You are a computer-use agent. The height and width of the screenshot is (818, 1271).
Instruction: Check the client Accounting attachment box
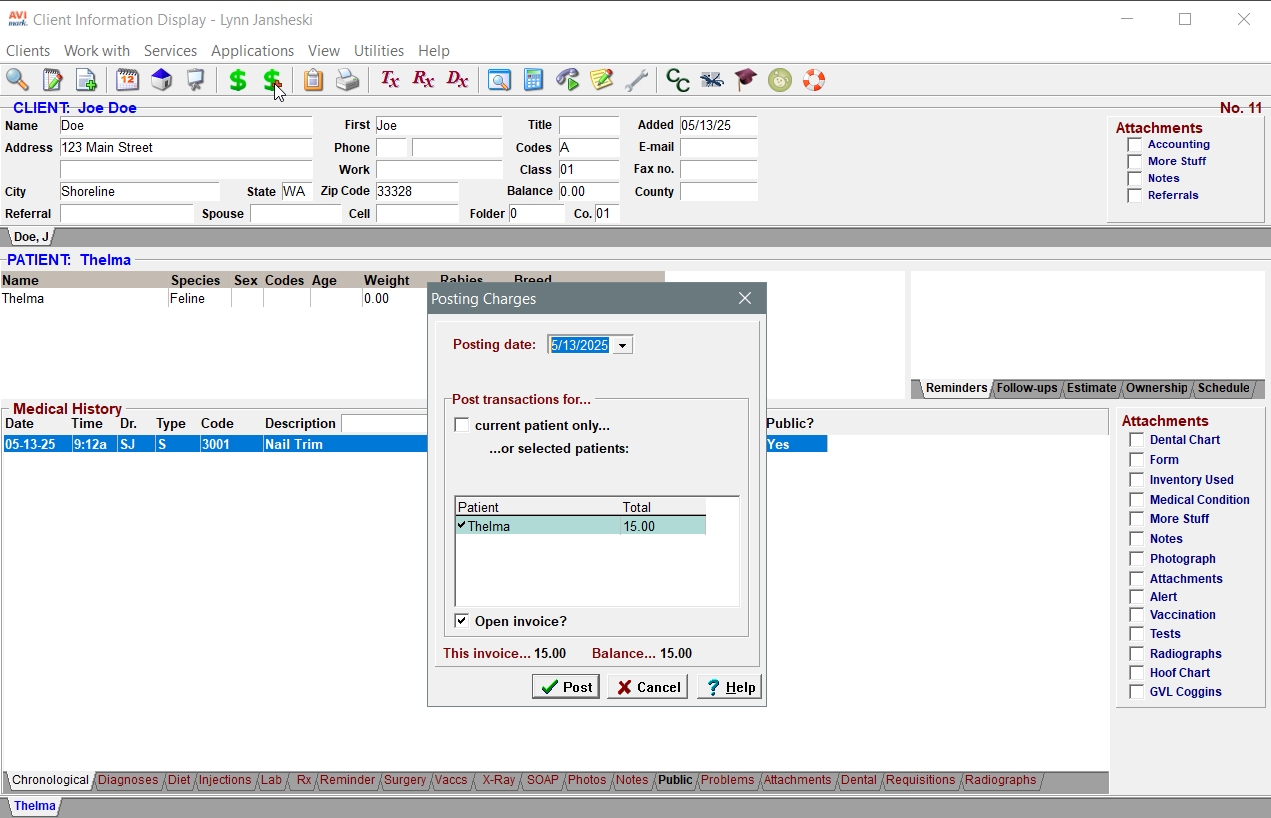[x=1134, y=145]
